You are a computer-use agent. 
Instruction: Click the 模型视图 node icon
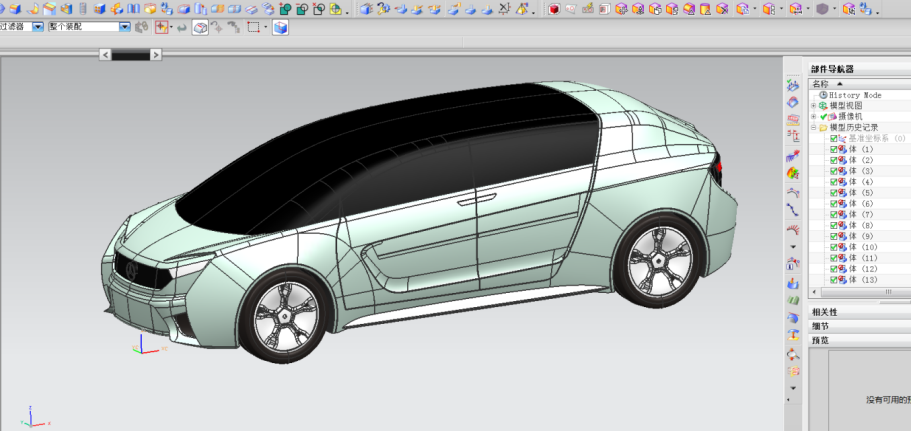pos(823,106)
